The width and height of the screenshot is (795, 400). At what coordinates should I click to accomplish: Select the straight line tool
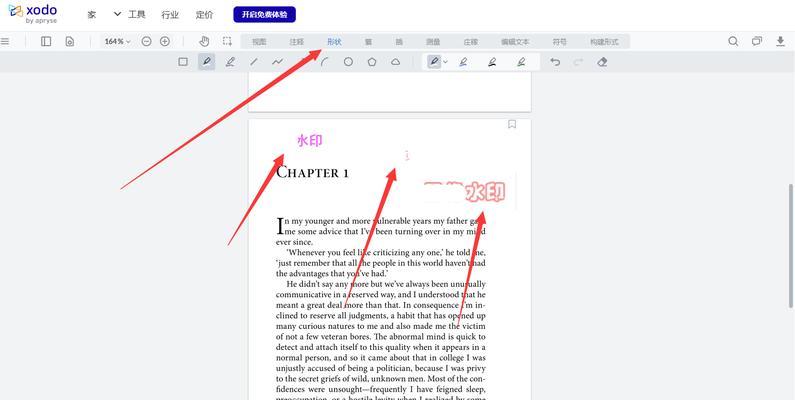click(254, 62)
